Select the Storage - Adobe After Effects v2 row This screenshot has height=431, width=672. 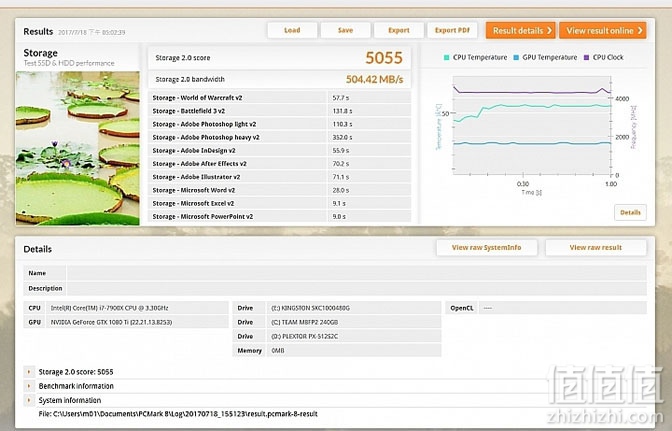coord(279,164)
